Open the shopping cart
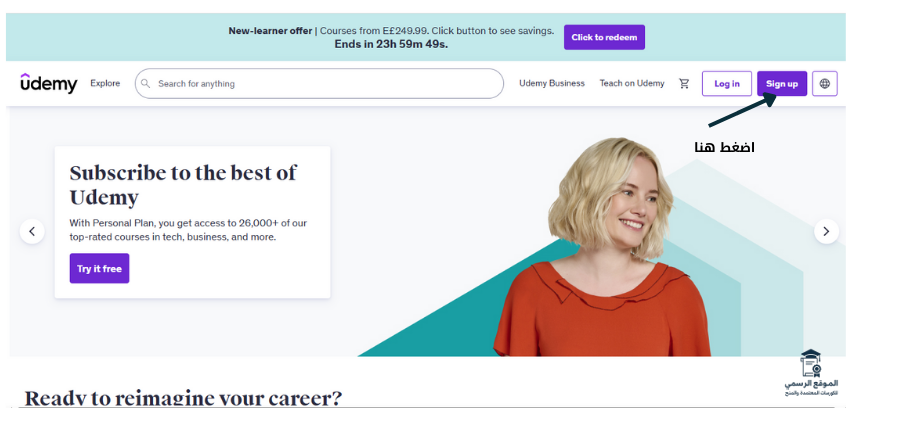 click(684, 84)
